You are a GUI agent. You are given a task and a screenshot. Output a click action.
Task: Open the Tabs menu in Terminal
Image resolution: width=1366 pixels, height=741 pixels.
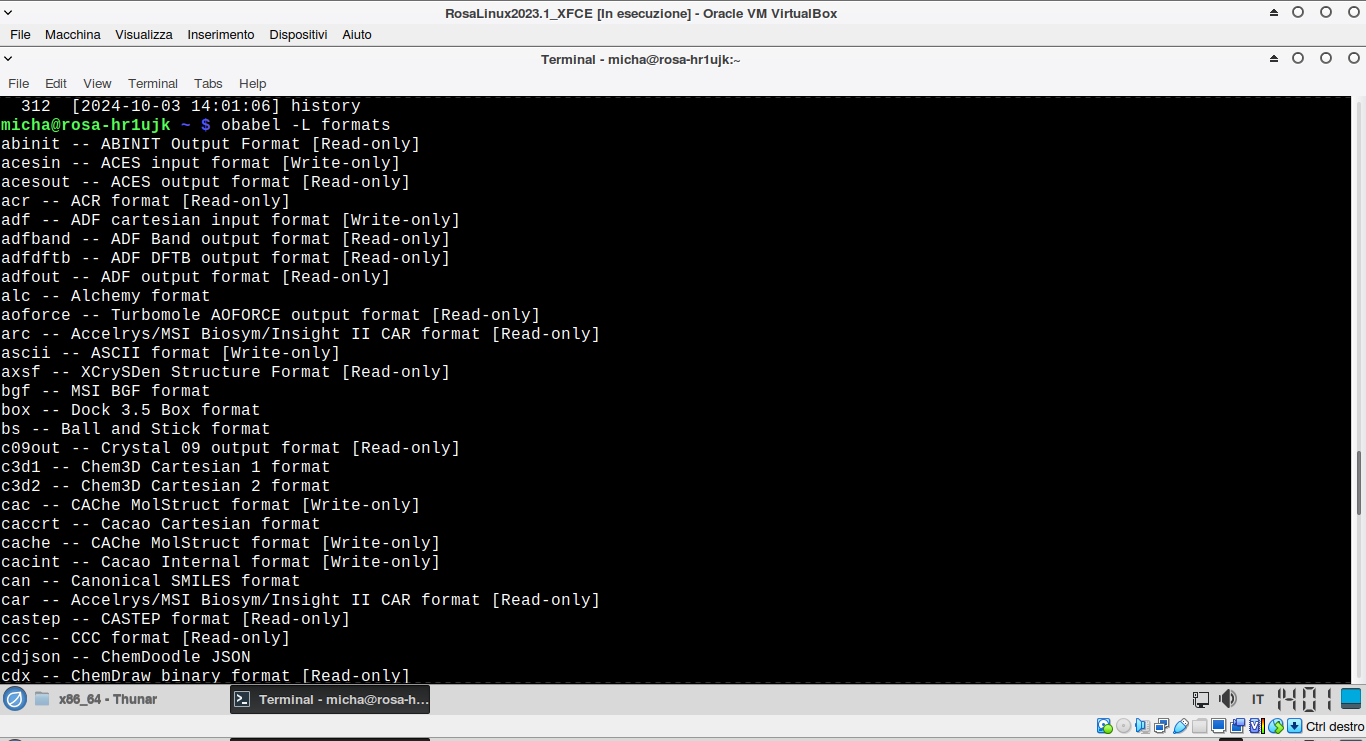click(208, 83)
